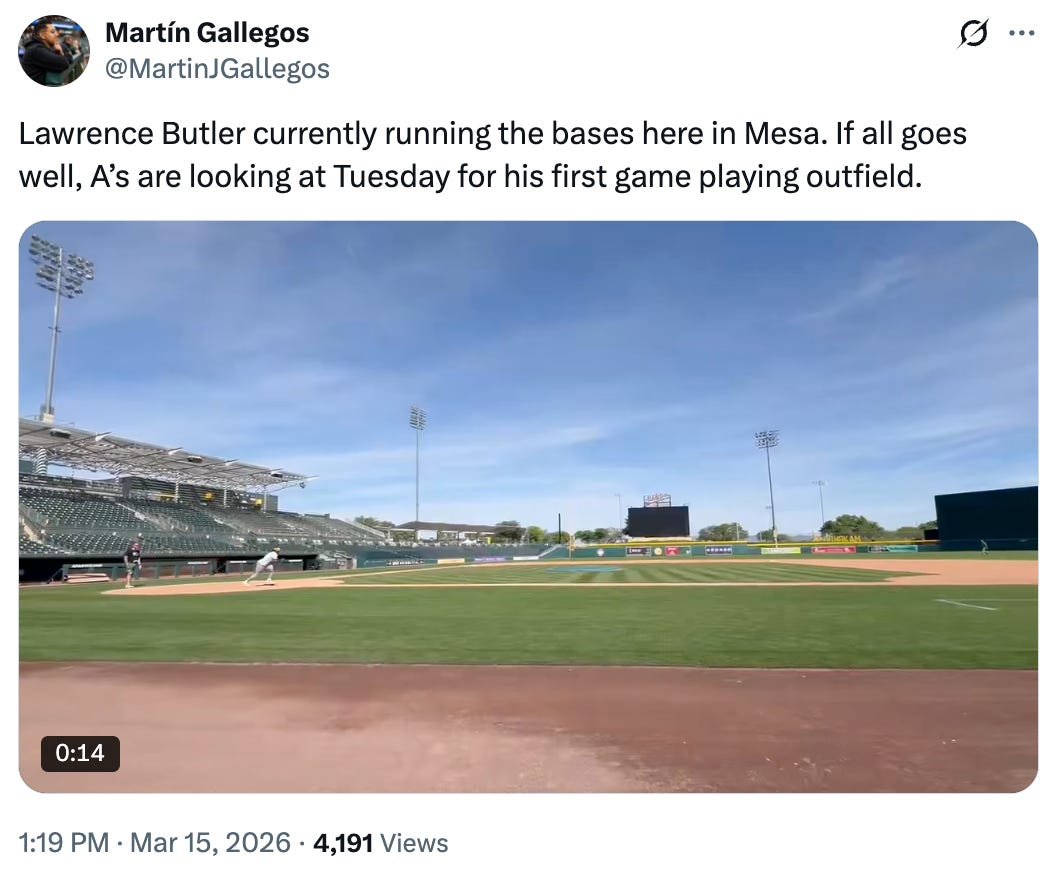Open the Martín Gallegos display name link
Screen dimensions: 1064x888
(207, 33)
